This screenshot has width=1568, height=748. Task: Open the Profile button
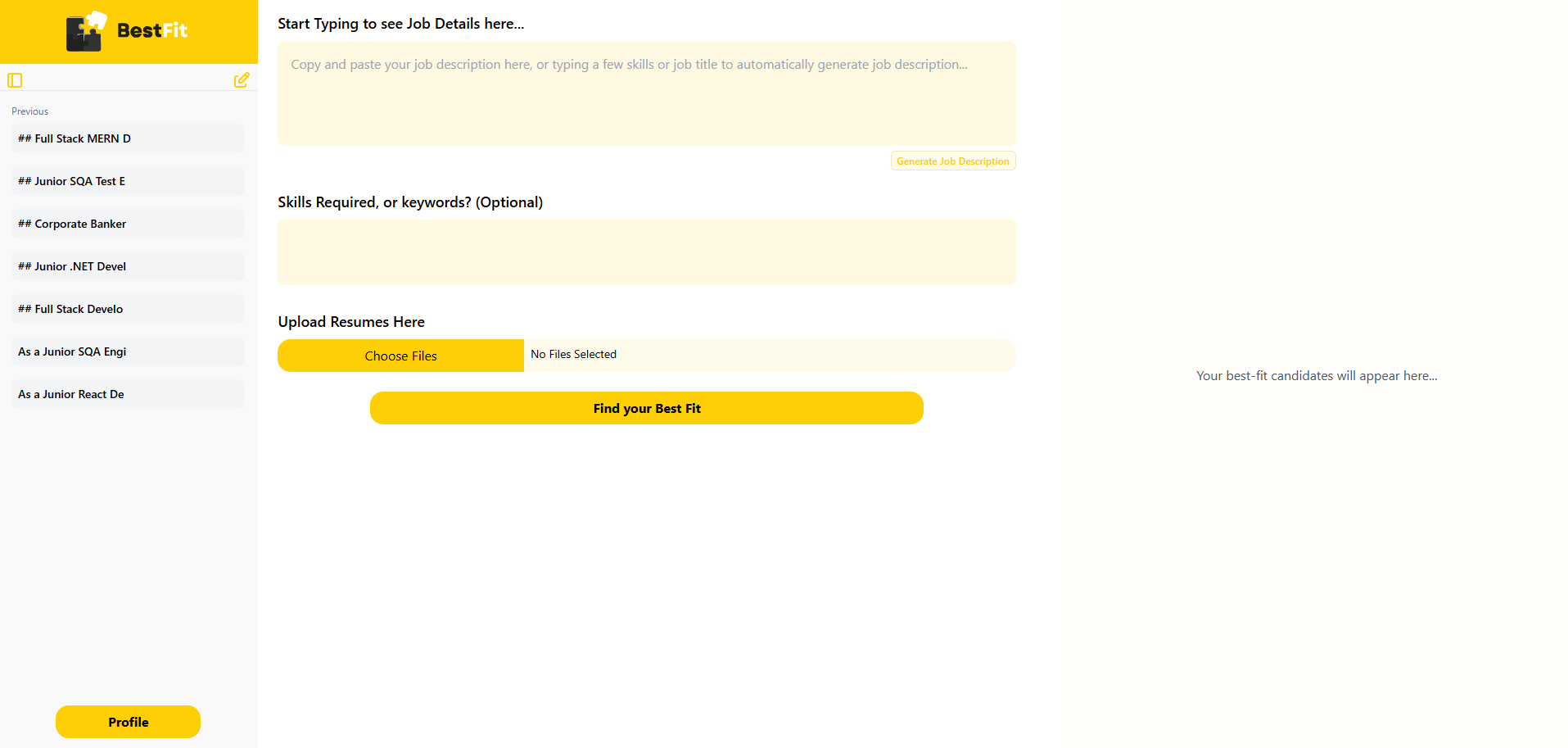pos(128,722)
